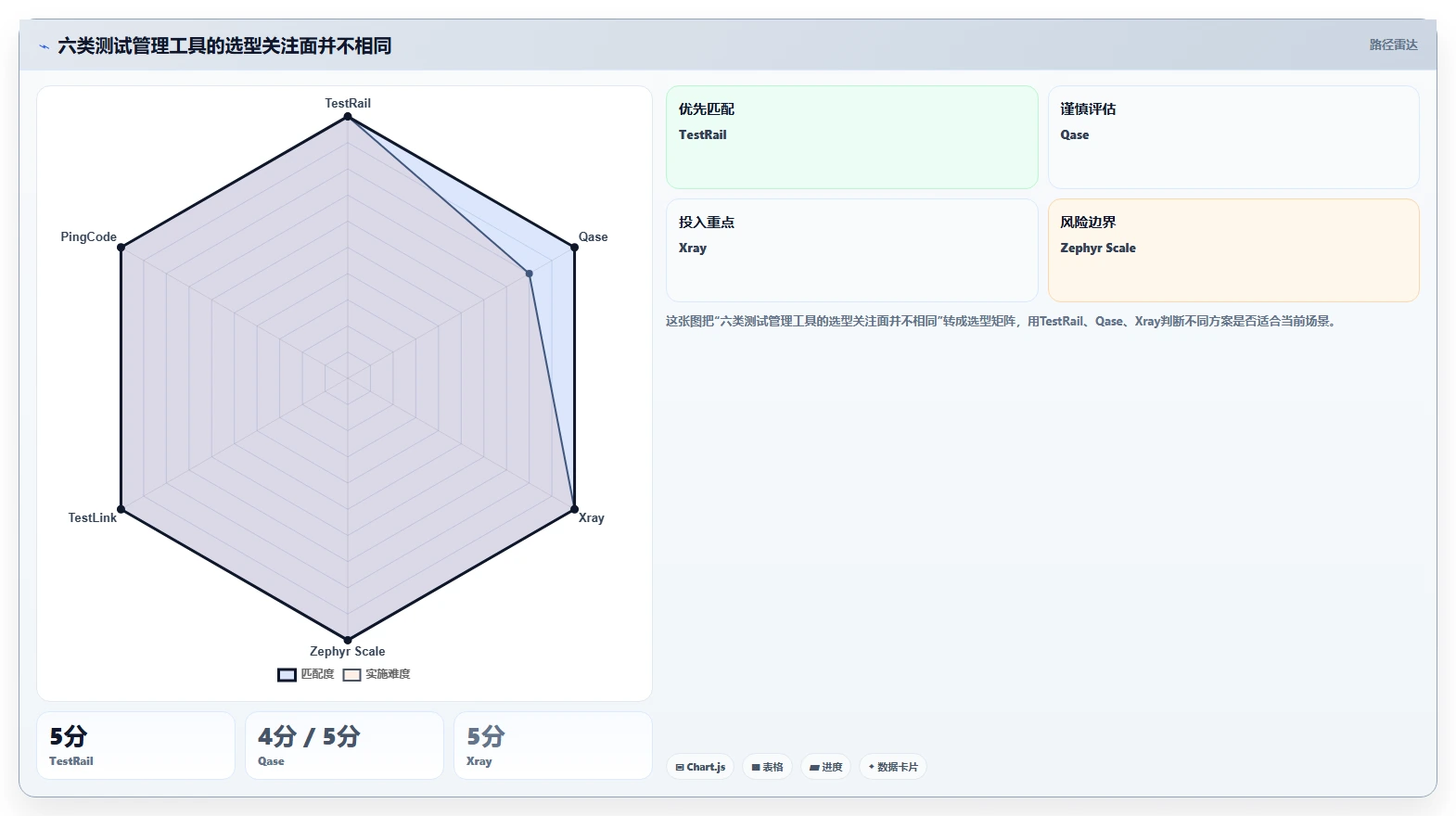This screenshot has width=1456, height=816.
Task: Click the 数据卡片 tag
Action: pyautogui.click(x=893, y=767)
